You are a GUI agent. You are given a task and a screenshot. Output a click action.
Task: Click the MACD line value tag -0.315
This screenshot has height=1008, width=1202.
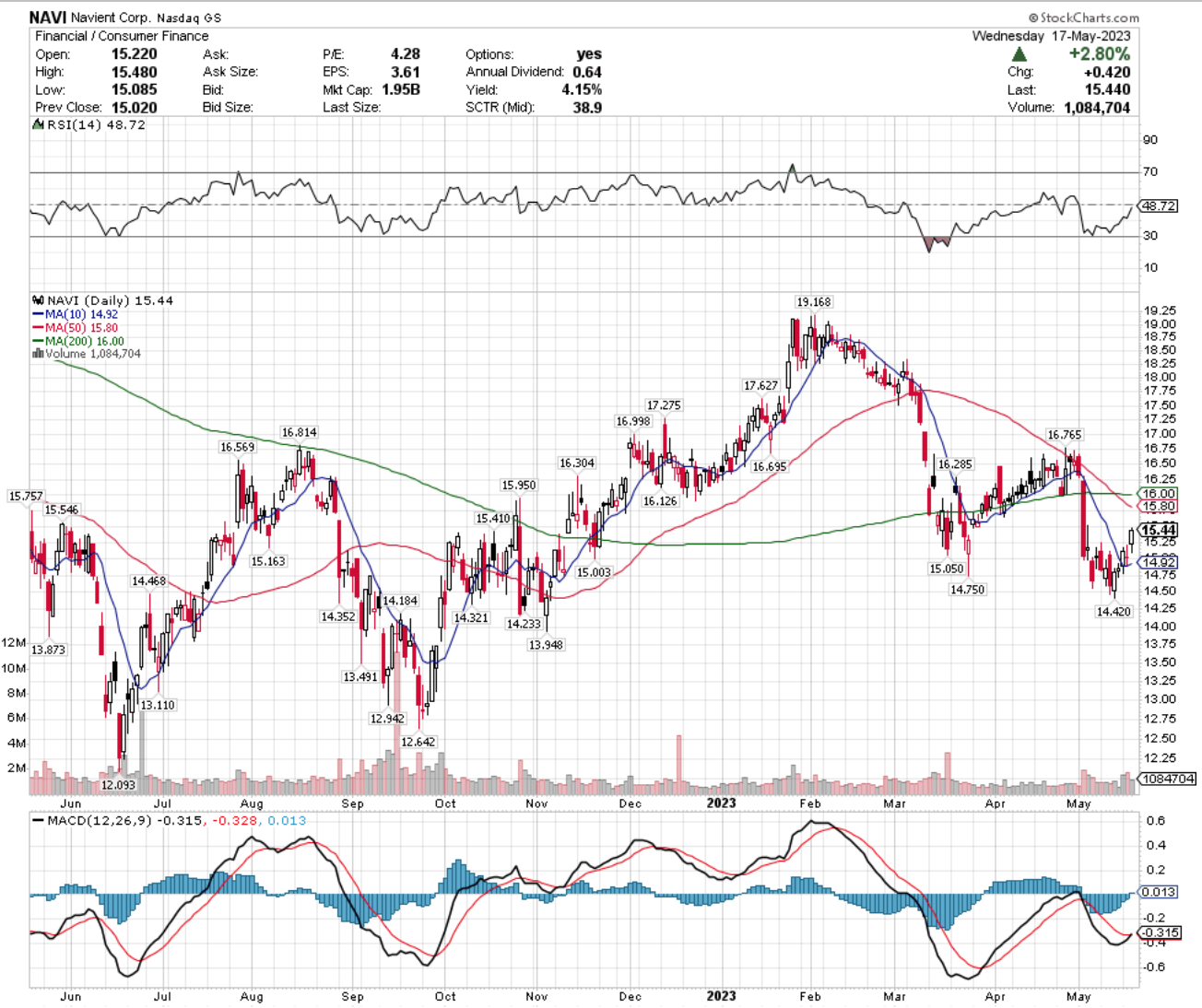pyautogui.click(x=1161, y=932)
